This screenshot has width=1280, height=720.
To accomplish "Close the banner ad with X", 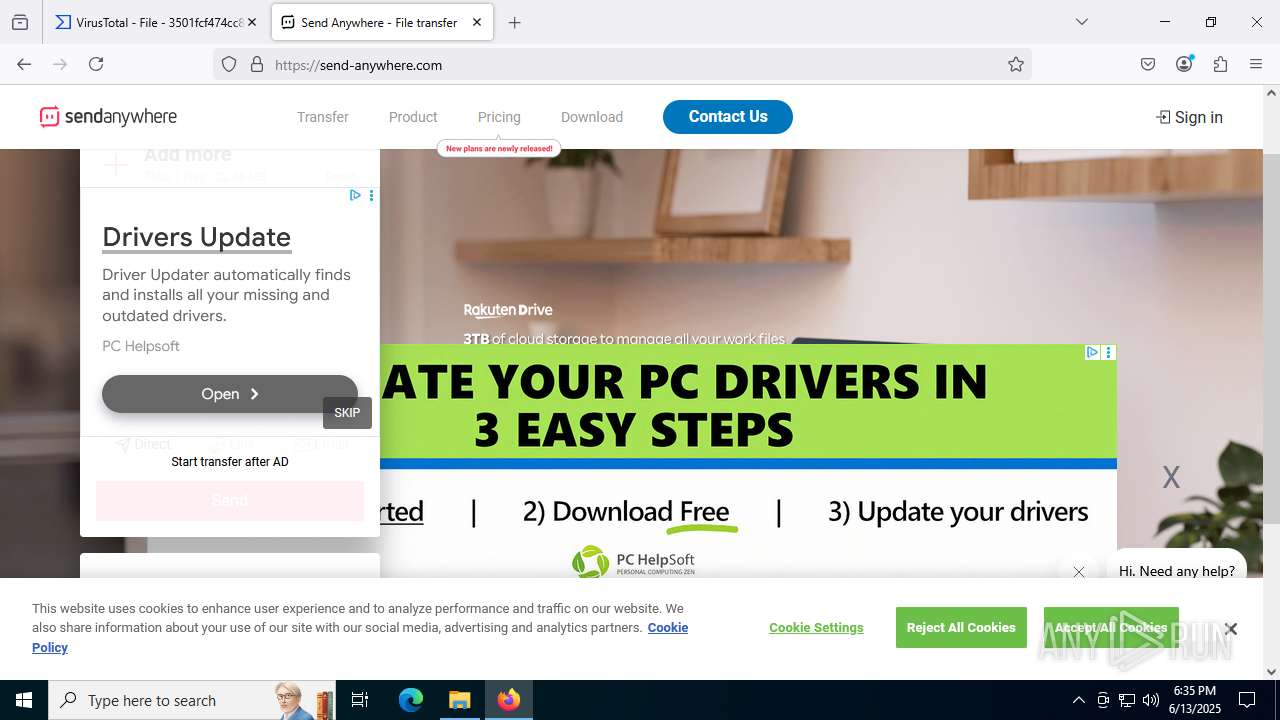I will click(x=1171, y=477).
